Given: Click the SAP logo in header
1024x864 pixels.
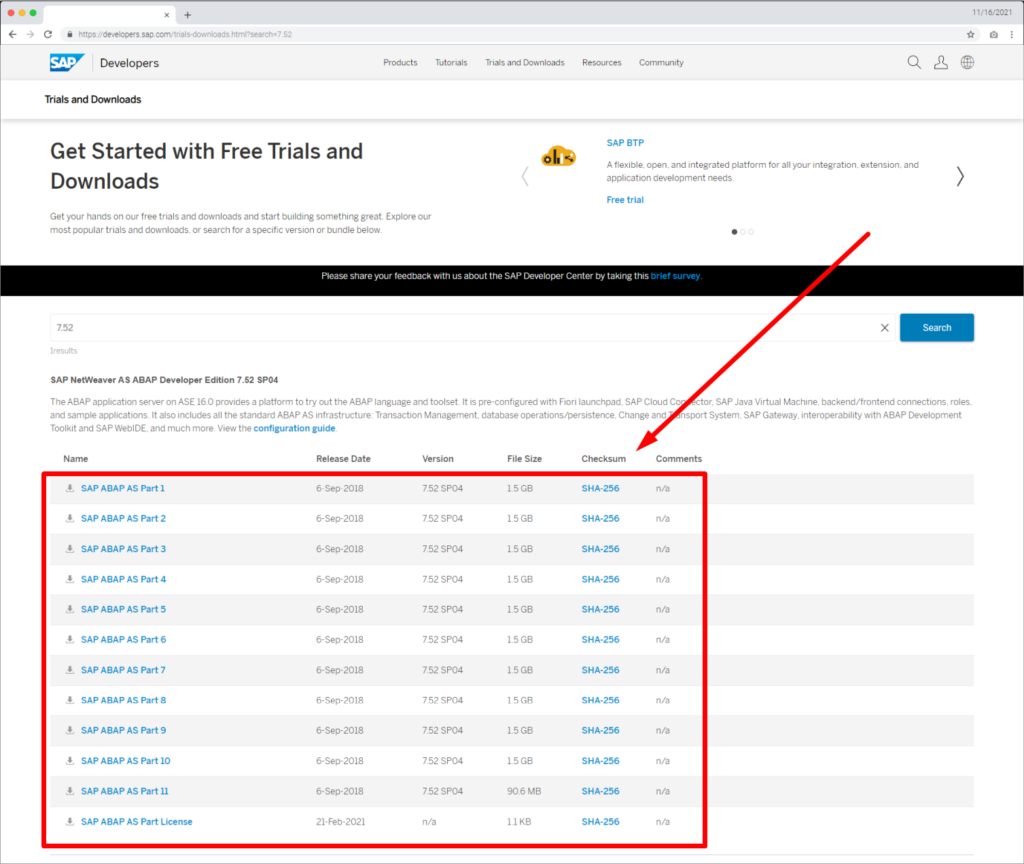Looking at the screenshot, I should click(x=67, y=63).
